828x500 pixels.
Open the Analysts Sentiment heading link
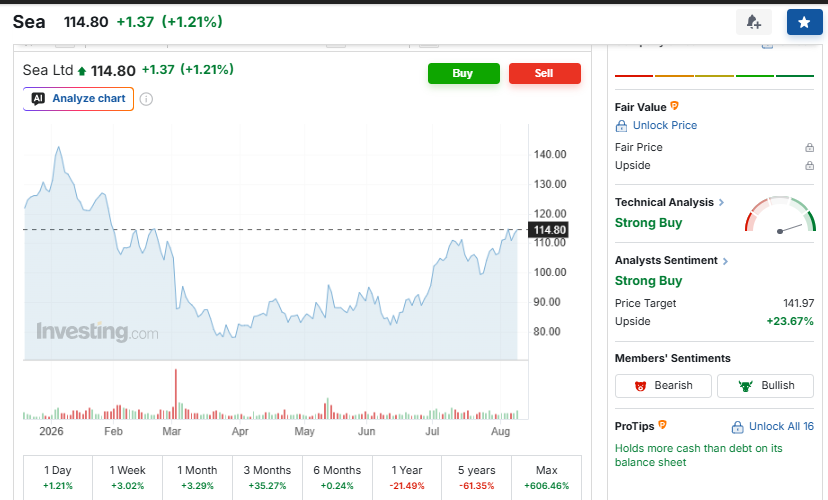click(666, 260)
